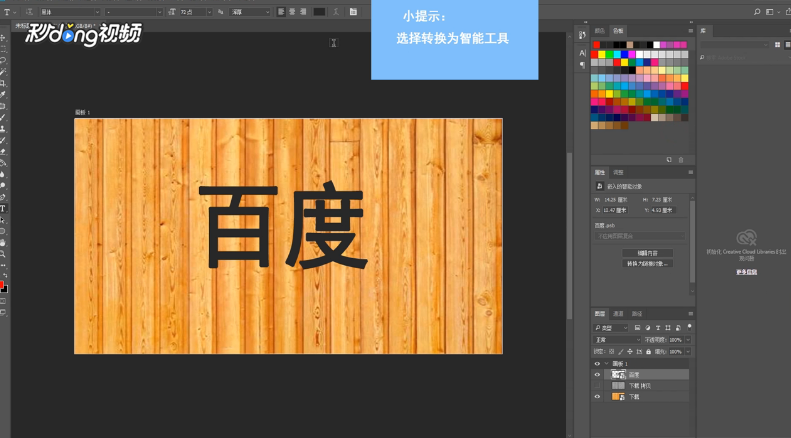This screenshot has height=438, width=791.
Task: Switch to the Paths tab
Action: 637,314
